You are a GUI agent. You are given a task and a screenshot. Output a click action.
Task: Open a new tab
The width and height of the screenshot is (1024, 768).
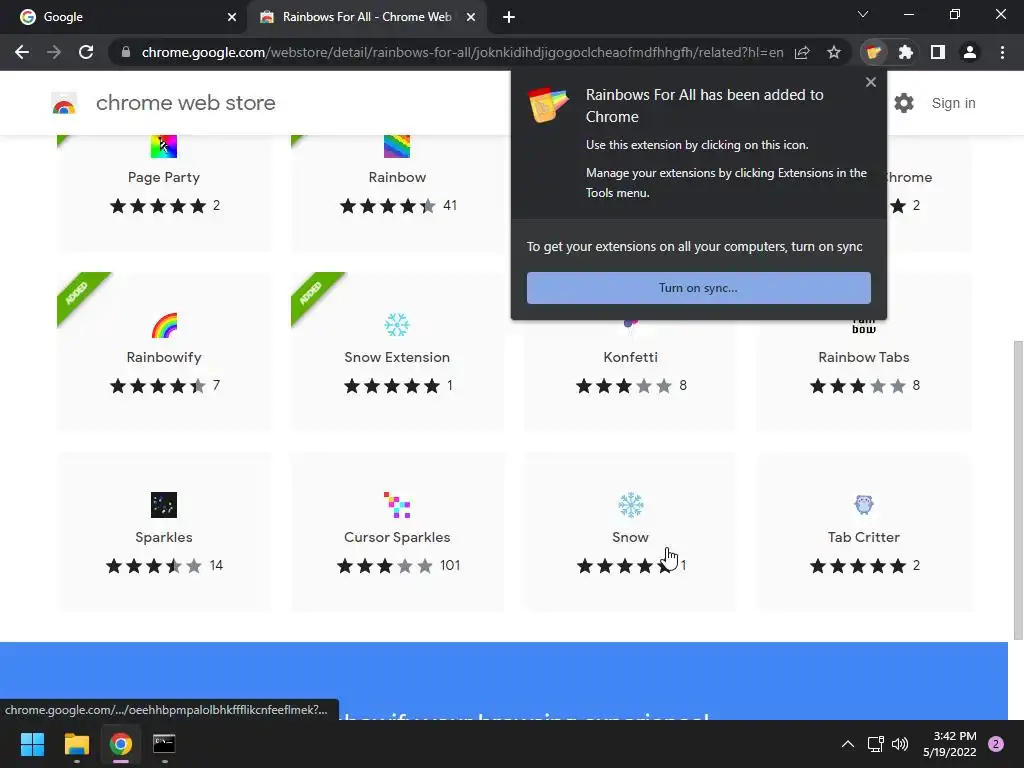coord(509,17)
